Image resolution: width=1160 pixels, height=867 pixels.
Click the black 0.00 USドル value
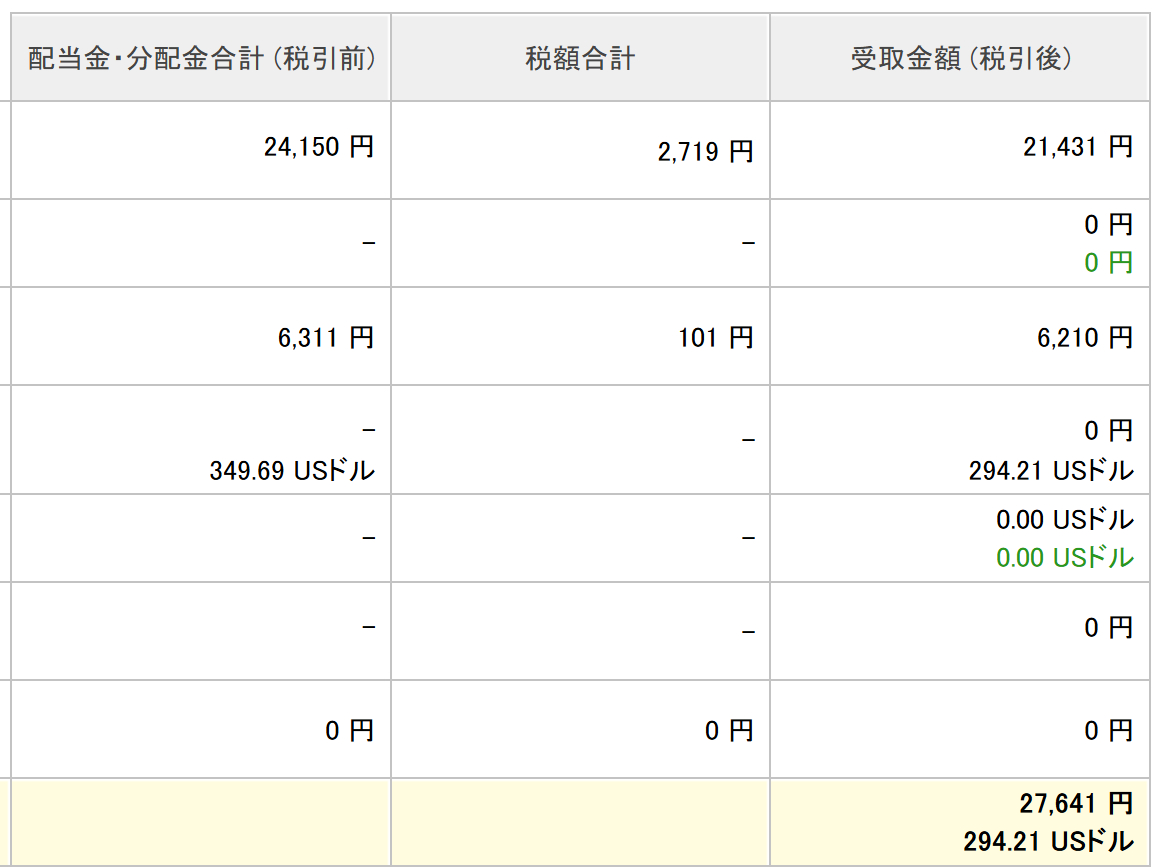tap(1064, 520)
